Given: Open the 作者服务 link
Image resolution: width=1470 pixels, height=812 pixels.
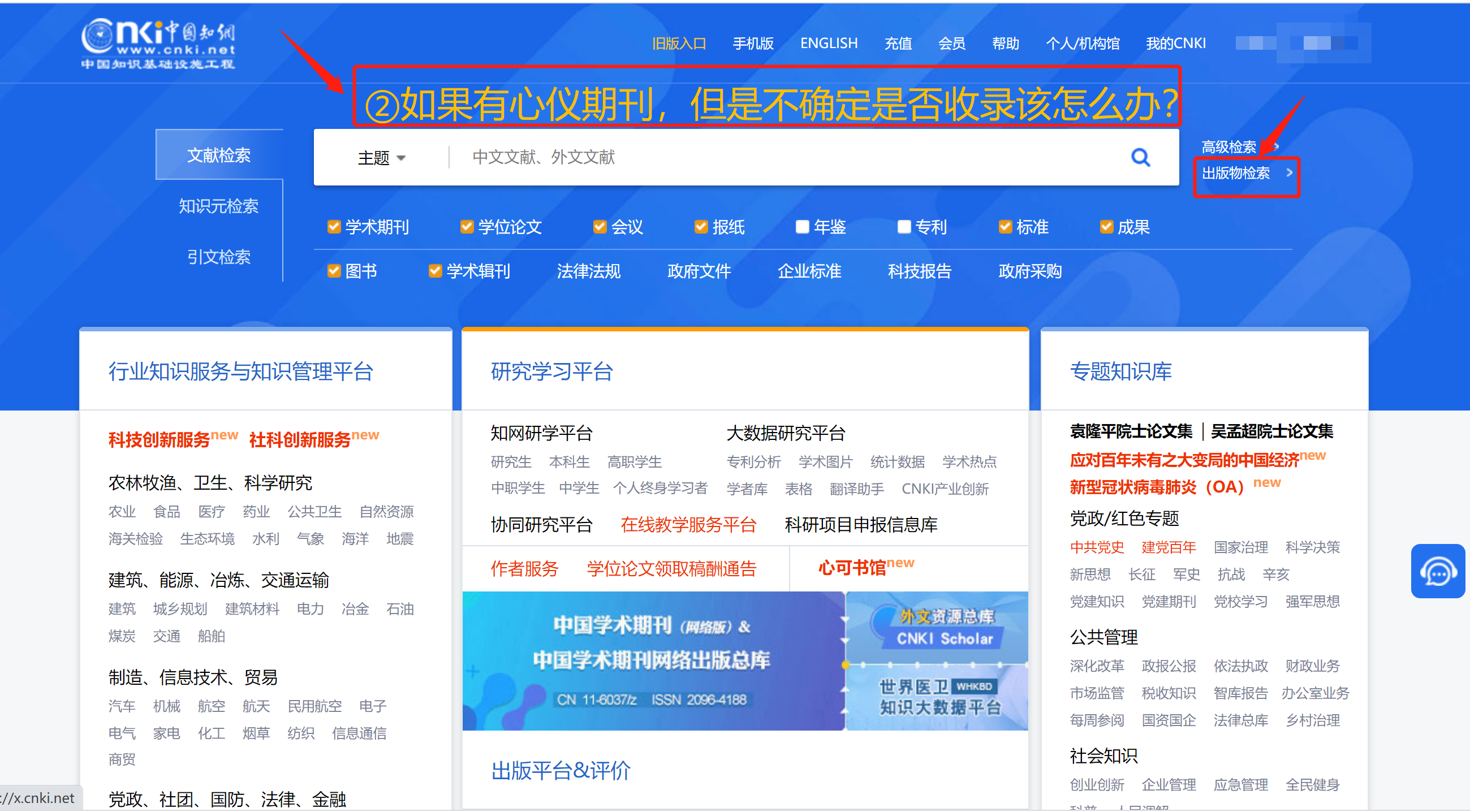Looking at the screenshot, I should click(x=524, y=568).
